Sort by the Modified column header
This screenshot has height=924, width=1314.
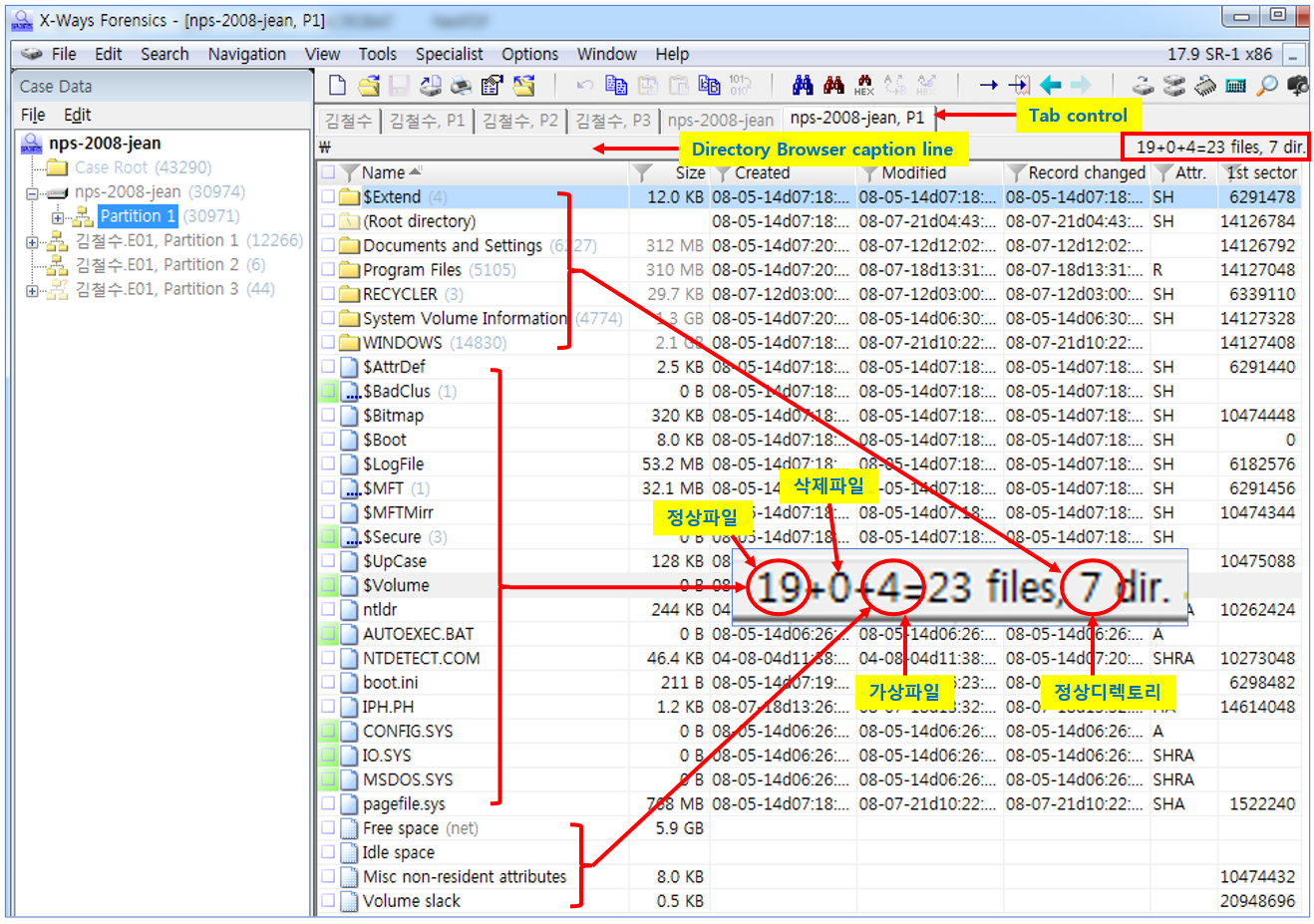913,172
